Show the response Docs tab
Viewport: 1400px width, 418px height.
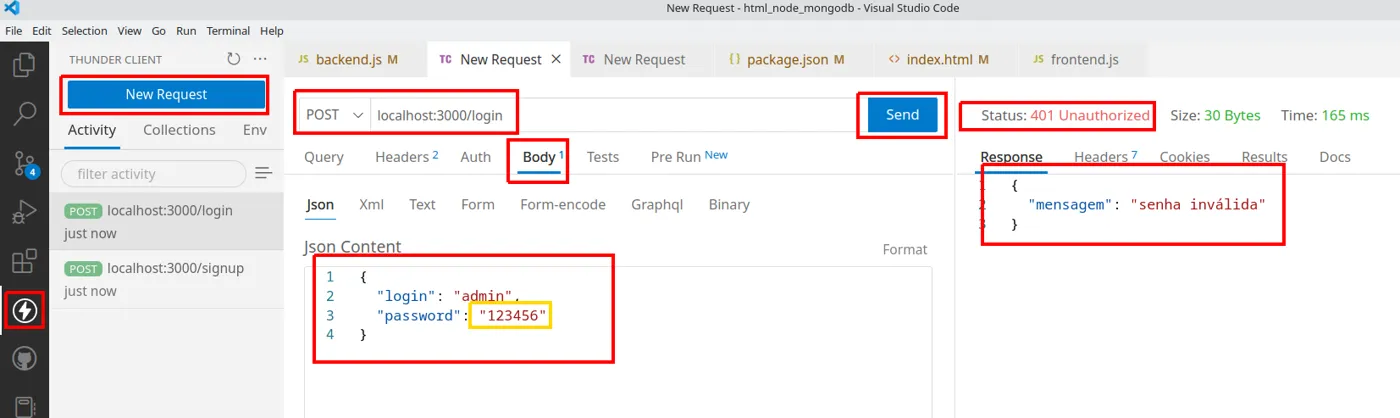[1335, 157]
